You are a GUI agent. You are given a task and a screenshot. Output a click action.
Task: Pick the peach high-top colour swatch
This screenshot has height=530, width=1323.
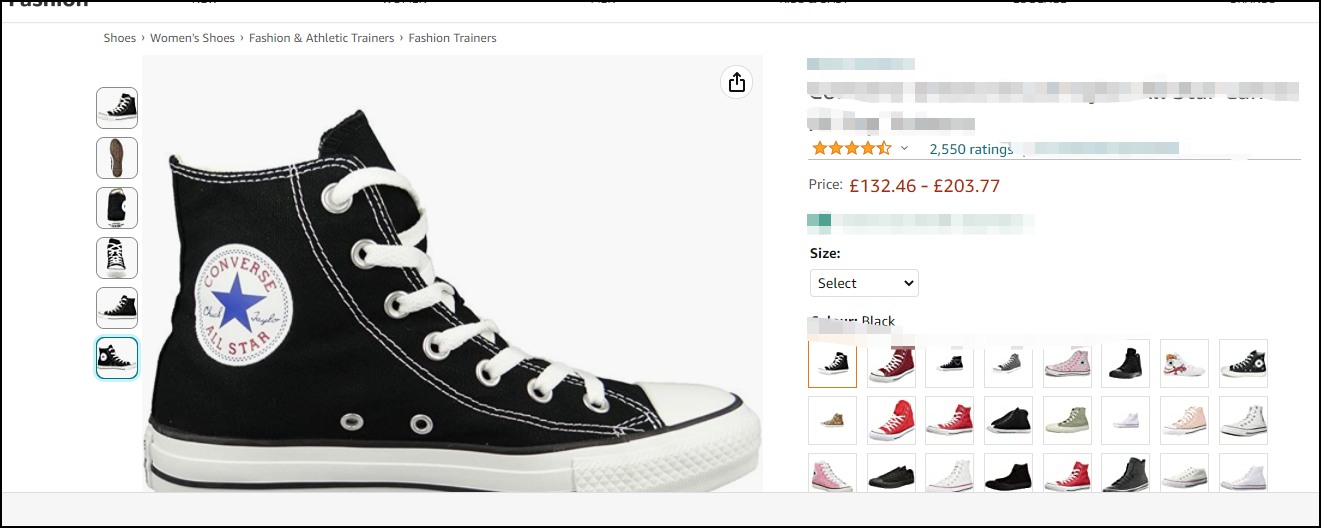coord(1185,421)
